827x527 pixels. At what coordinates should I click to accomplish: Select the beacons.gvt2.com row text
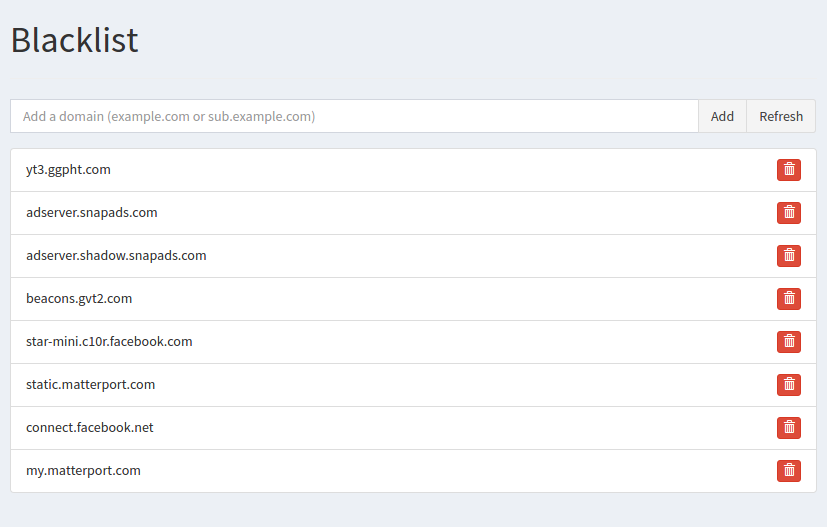(79, 299)
